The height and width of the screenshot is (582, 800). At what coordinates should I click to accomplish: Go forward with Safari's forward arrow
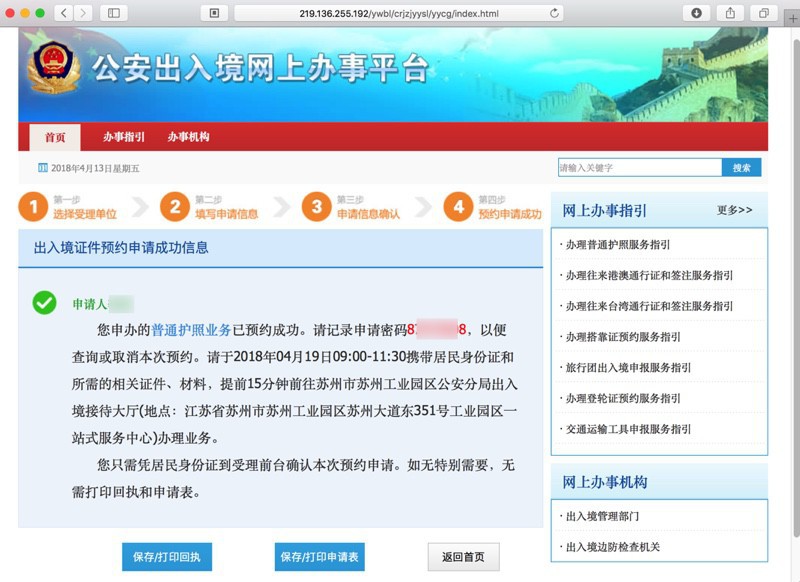pos(83,13)
